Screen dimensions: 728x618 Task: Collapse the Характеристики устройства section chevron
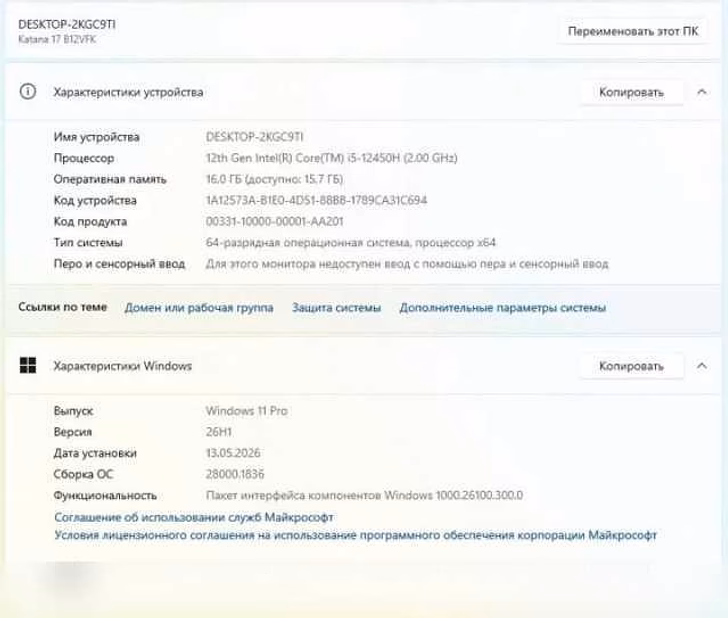pos(702,92)
